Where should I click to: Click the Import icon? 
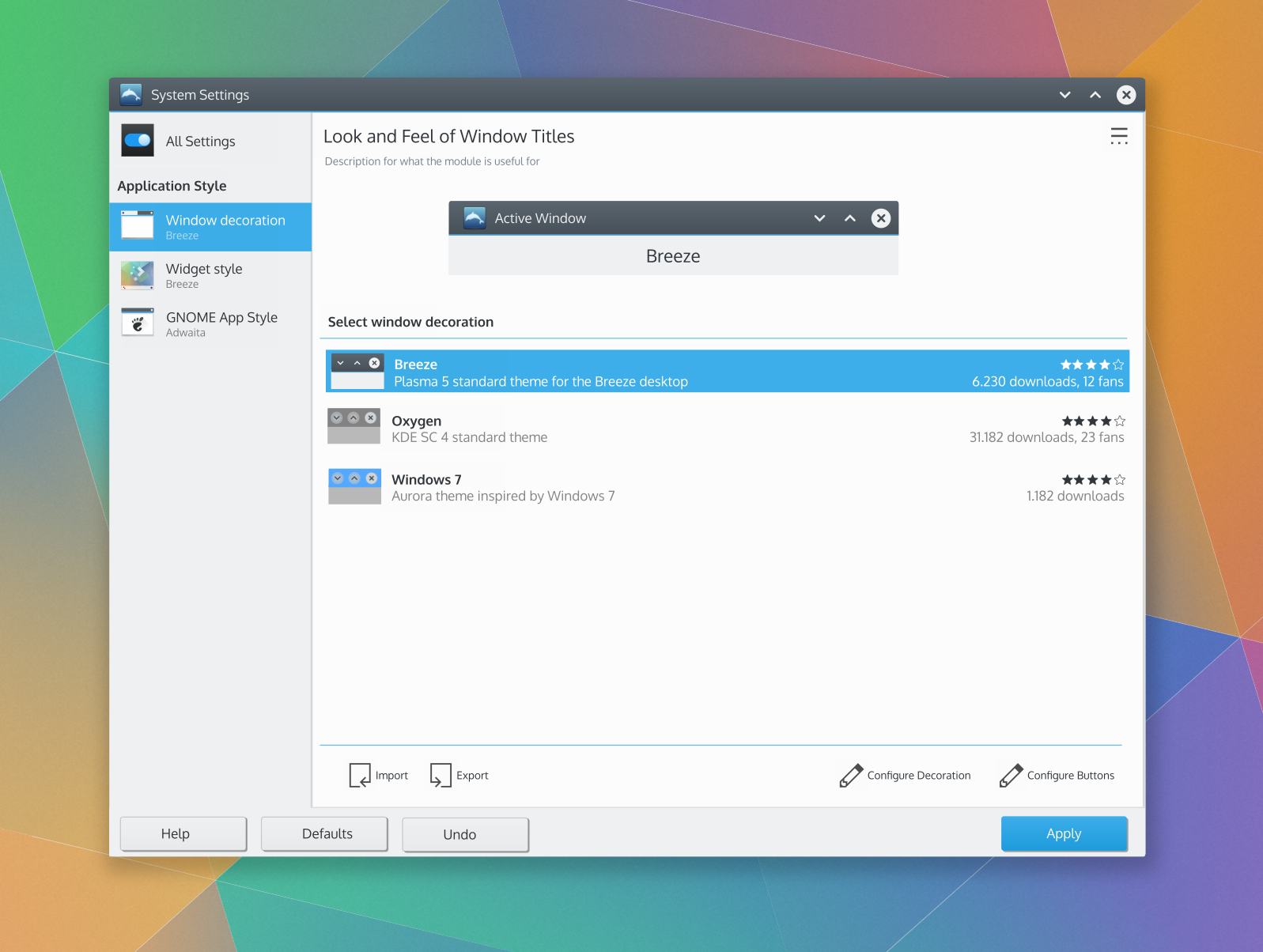pyautogui.click(x=360, y=775)
